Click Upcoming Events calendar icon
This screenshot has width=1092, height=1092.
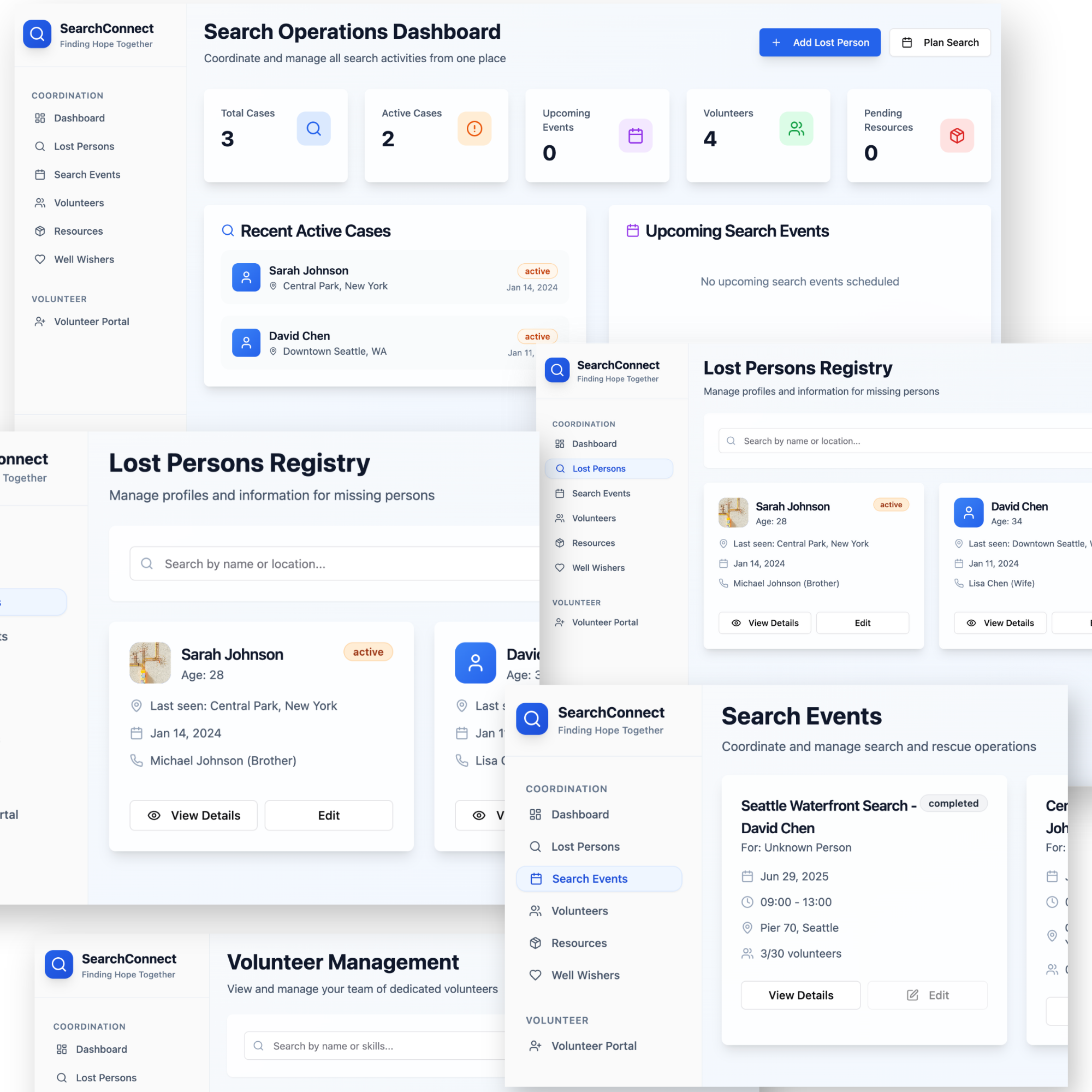[636, 135]
